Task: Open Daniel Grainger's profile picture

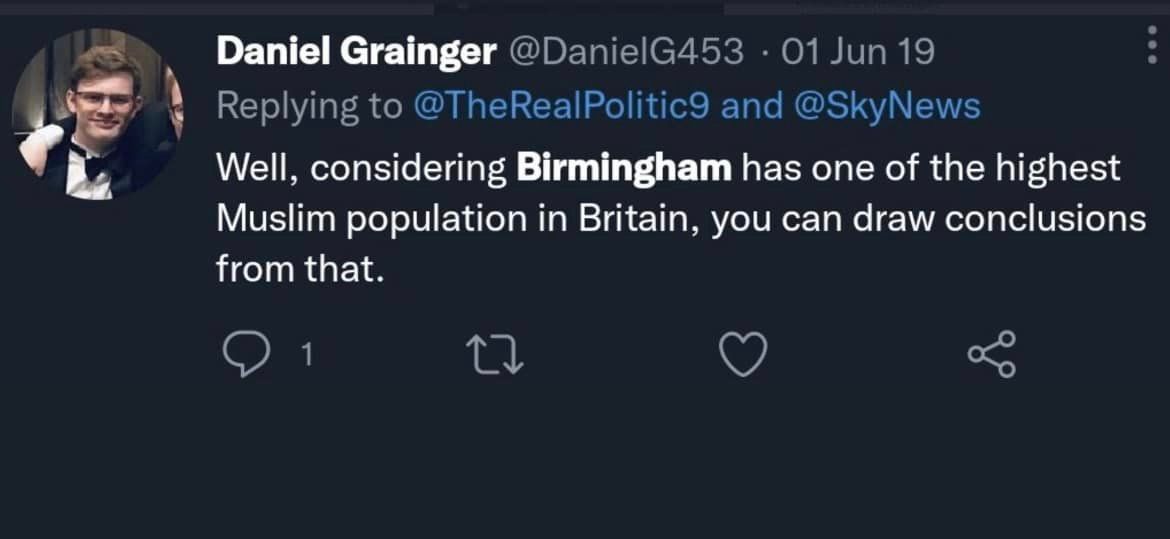Action: point(97,115)
